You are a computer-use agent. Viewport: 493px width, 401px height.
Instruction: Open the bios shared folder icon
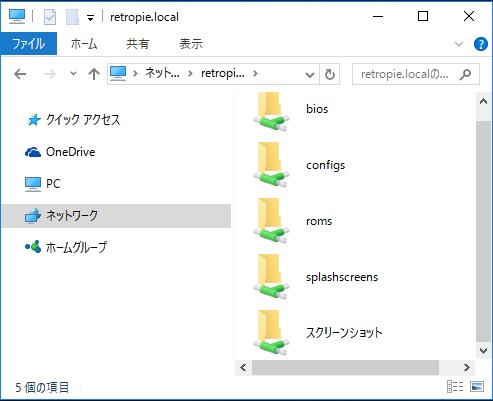271,111
